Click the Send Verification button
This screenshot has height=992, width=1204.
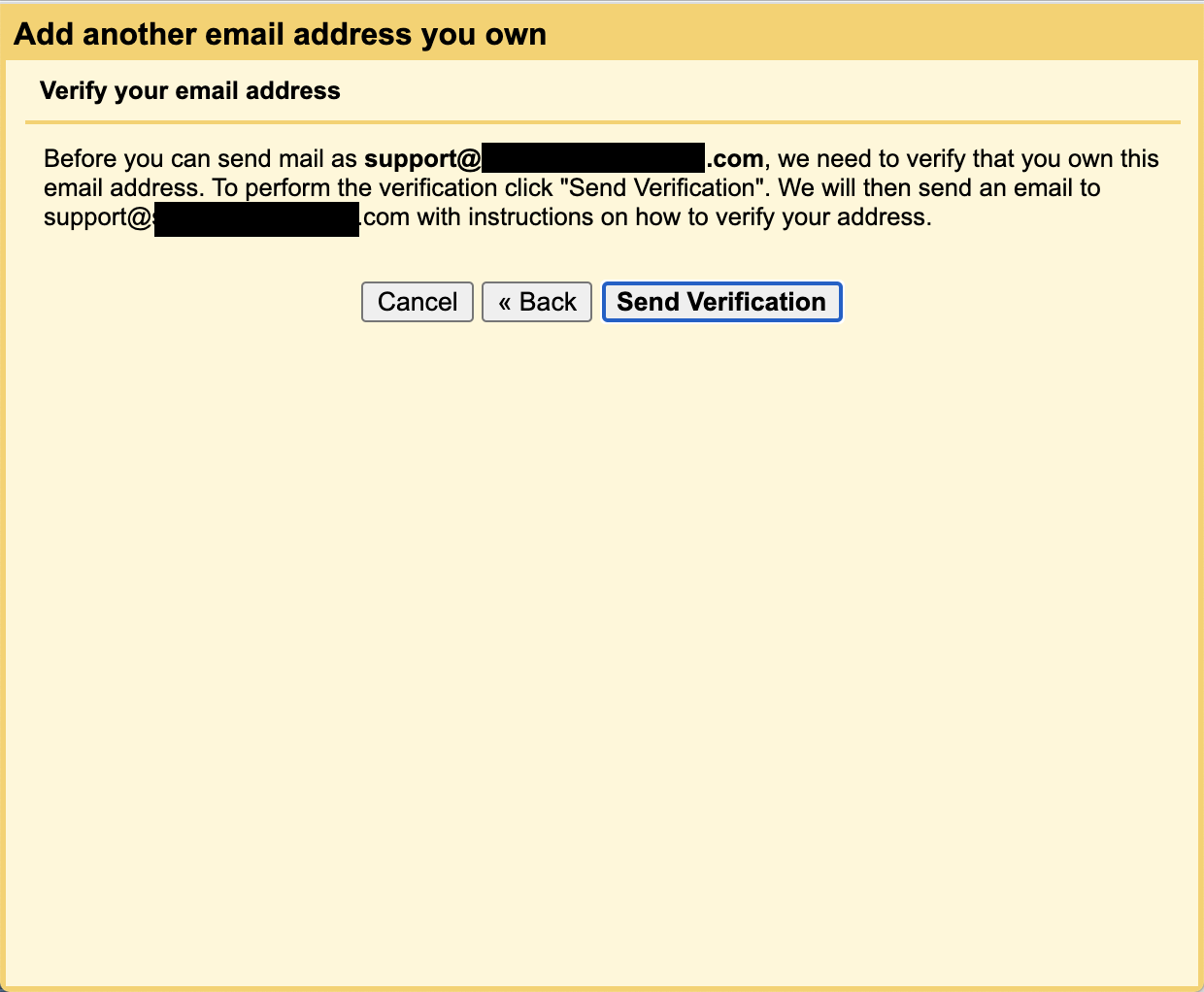point(721,302)
